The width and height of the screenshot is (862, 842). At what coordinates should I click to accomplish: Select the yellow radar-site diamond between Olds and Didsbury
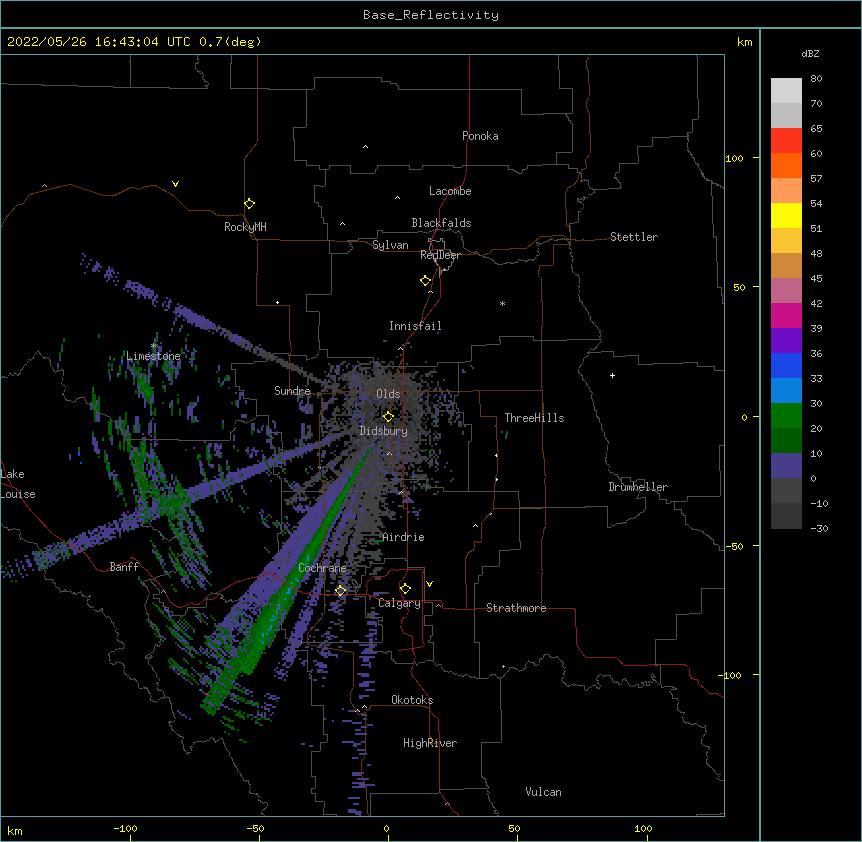388,417
